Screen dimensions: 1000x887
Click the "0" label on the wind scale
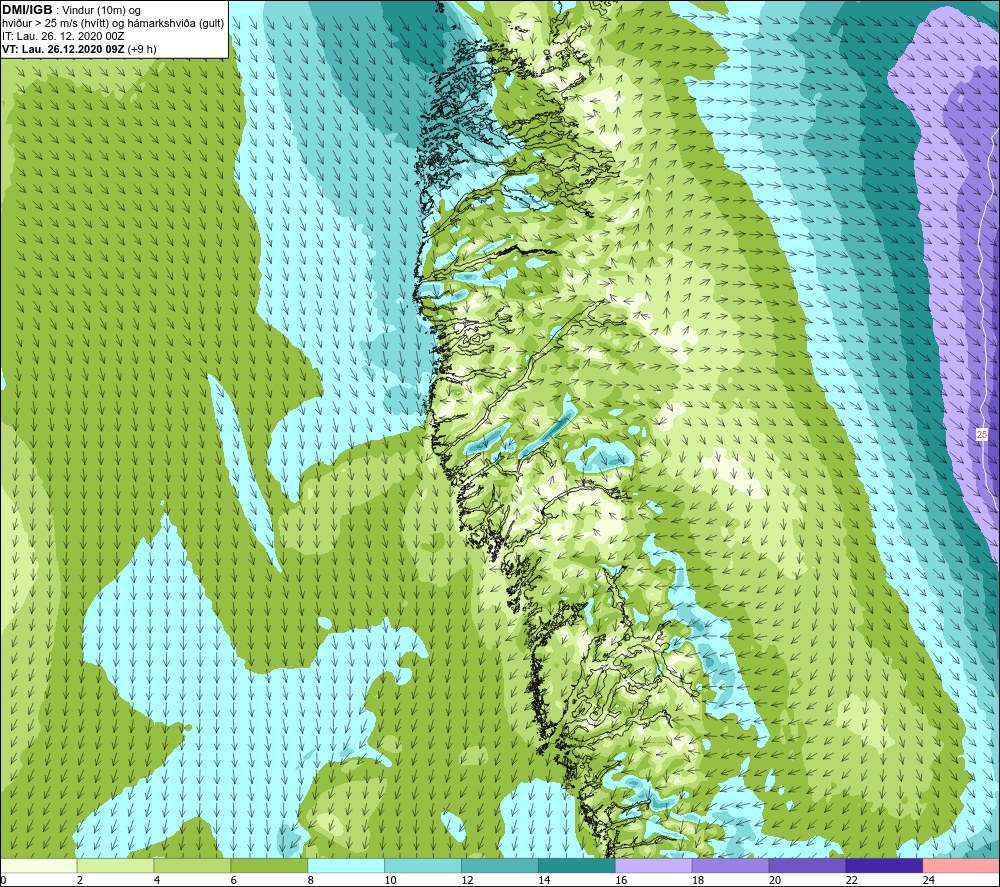(x=4, y=880)
